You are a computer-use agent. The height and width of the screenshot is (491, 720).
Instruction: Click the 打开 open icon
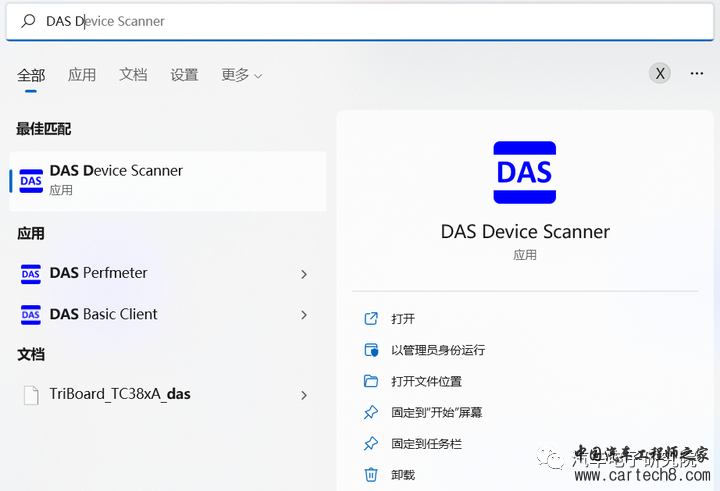371,319
